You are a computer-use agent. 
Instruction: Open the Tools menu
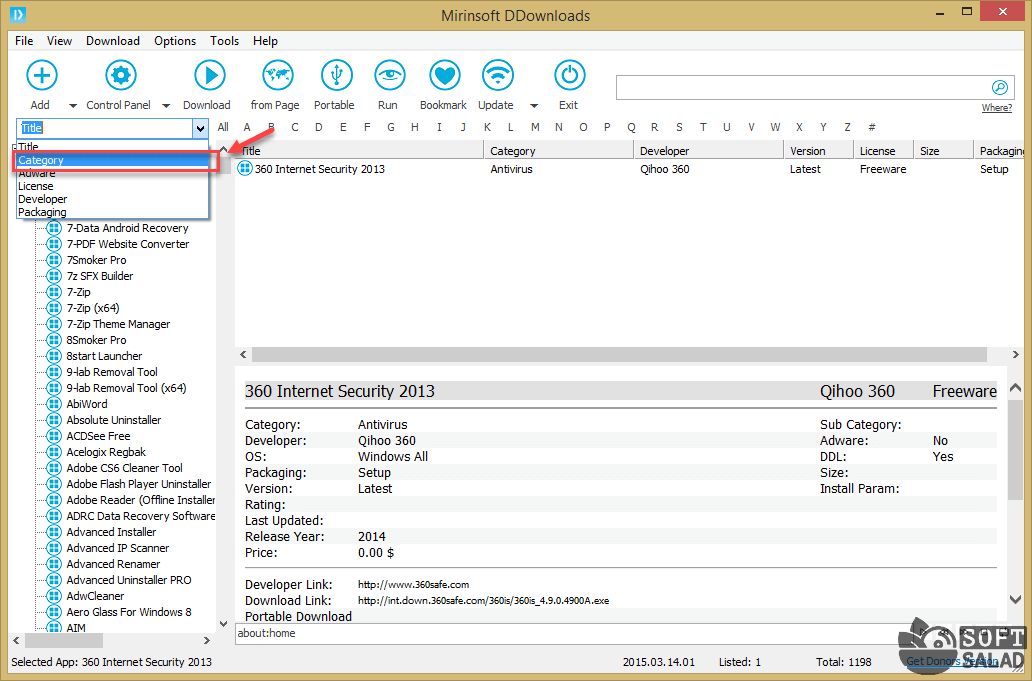click(x=224, y=41)
